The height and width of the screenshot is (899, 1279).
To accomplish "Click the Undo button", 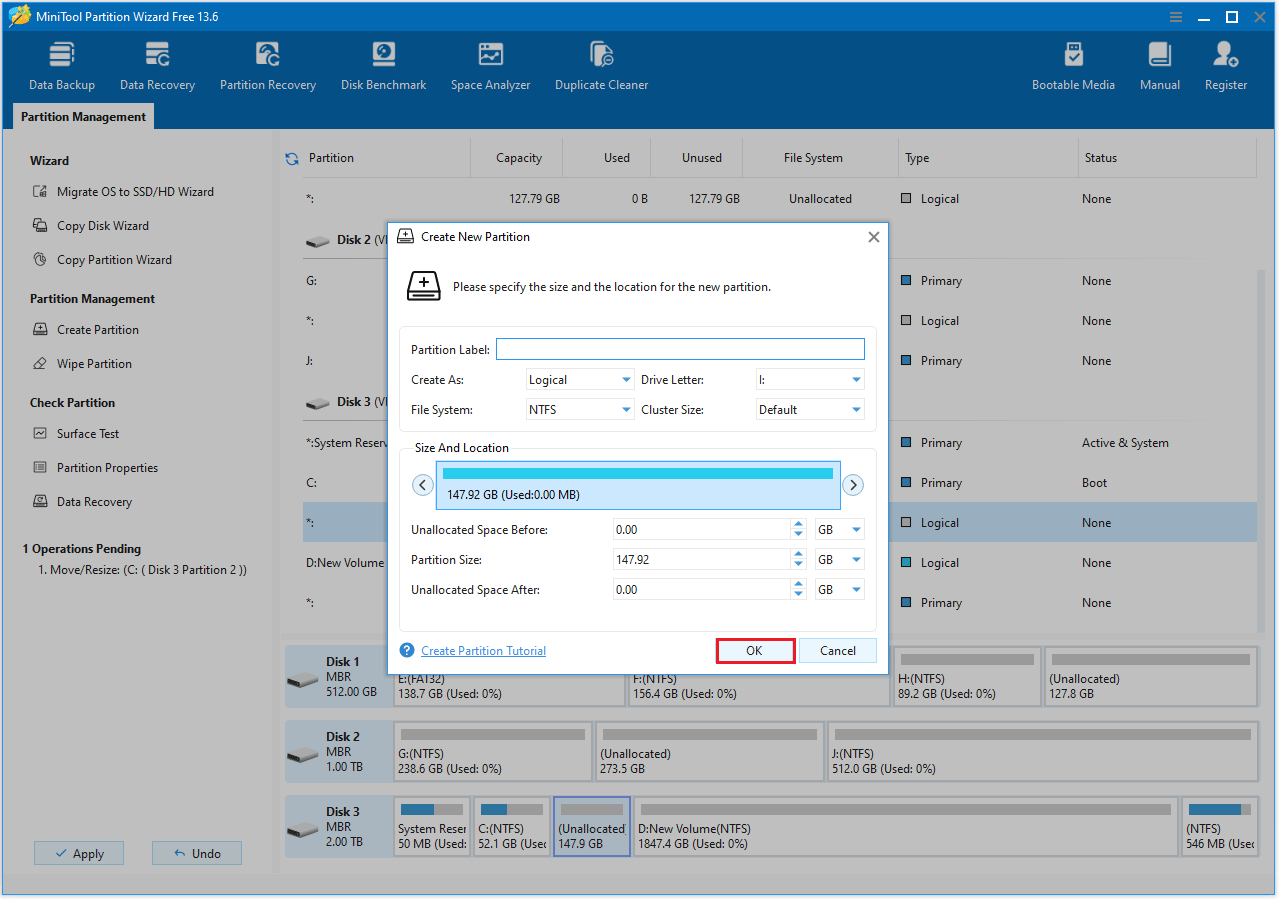I will point(197,853).
